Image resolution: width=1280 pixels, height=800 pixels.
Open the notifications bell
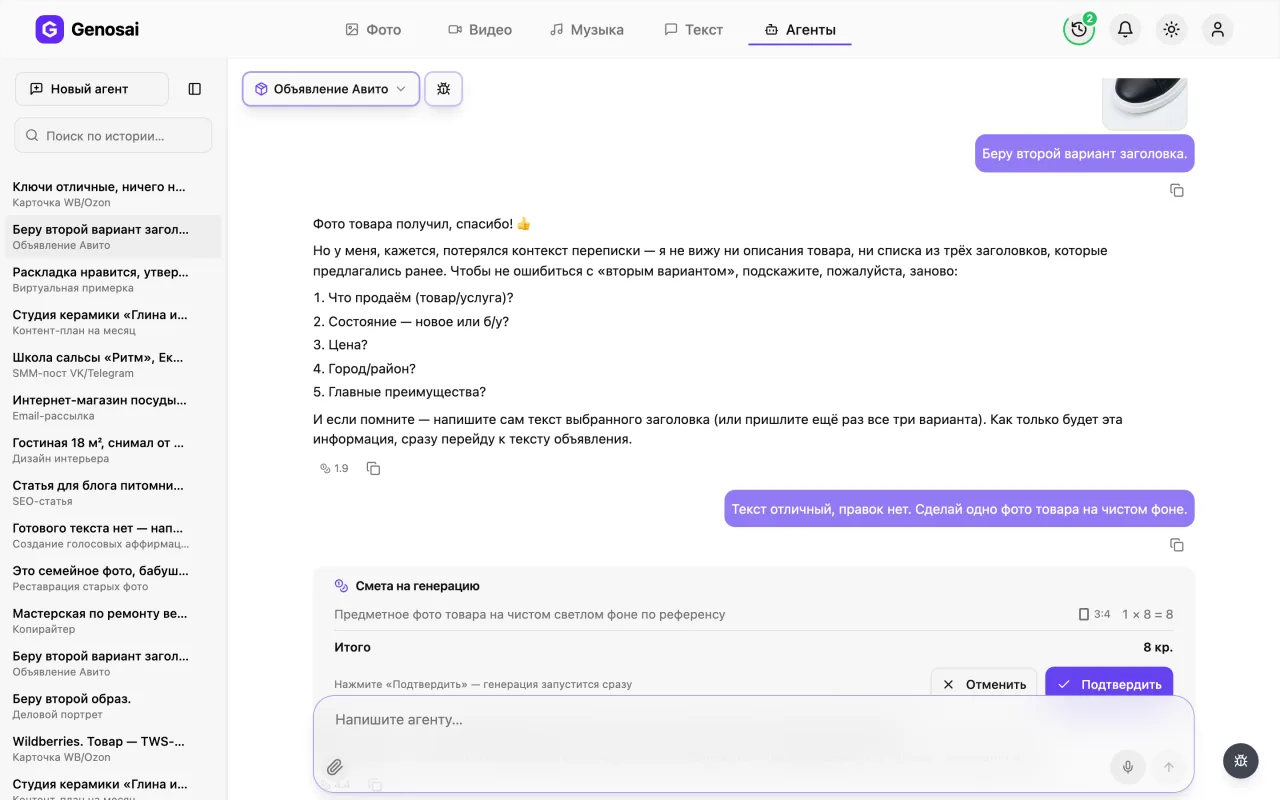[x=1125, y=29]
